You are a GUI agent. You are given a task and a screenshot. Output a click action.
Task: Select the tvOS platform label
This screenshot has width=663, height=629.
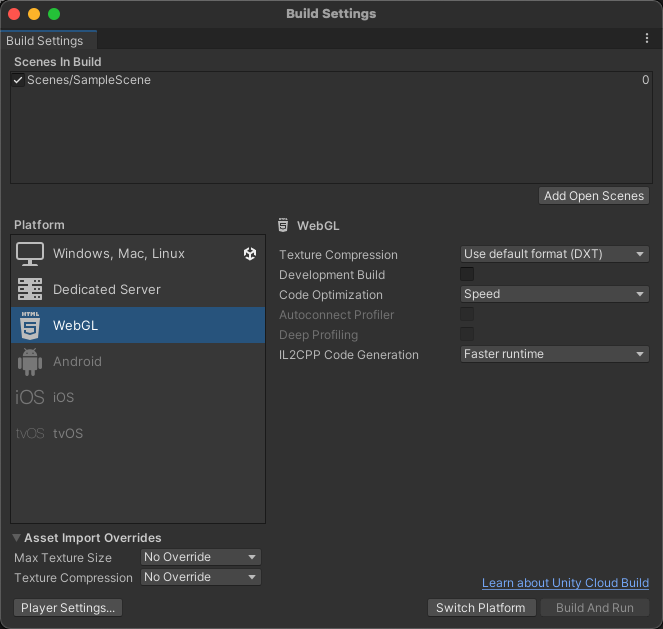[68, 433]
